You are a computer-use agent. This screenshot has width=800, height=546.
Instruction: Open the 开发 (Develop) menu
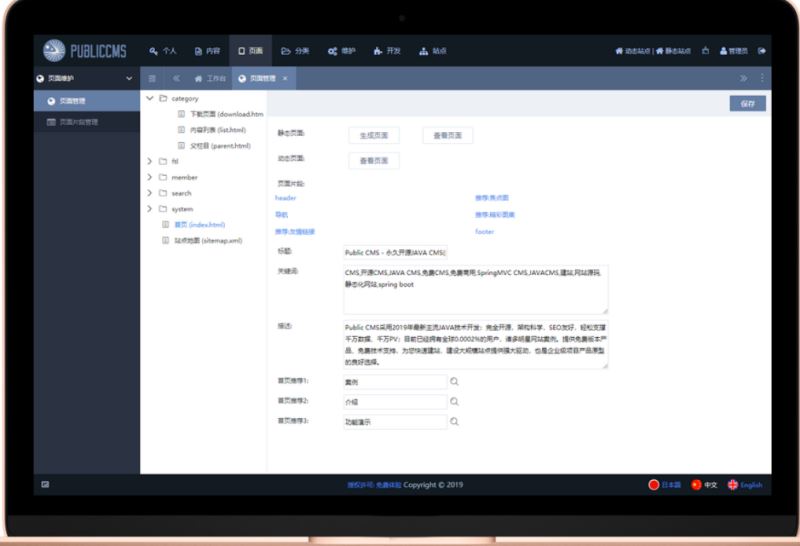[x=387, y=51]
